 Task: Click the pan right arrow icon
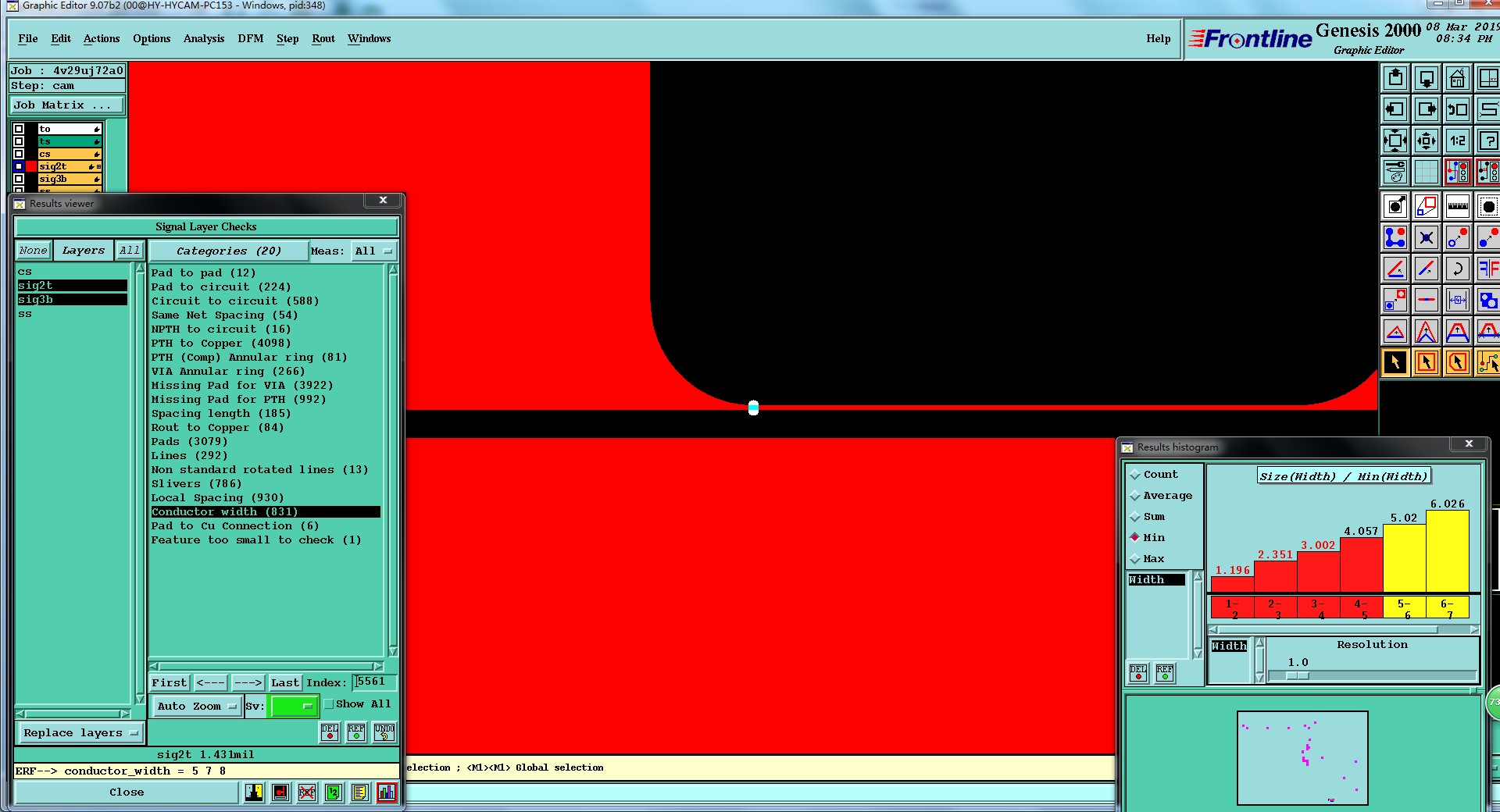[1427, 109]
